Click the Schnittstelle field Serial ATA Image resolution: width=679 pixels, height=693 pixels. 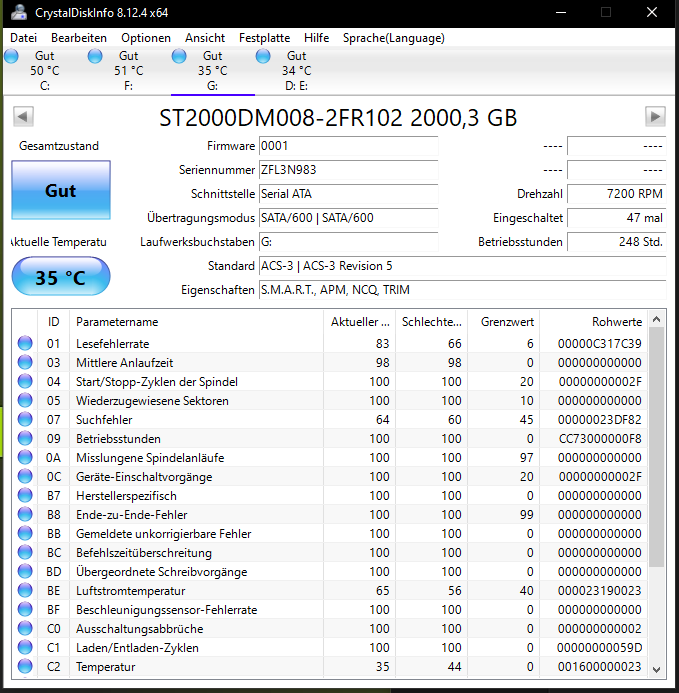pos(348,194)
